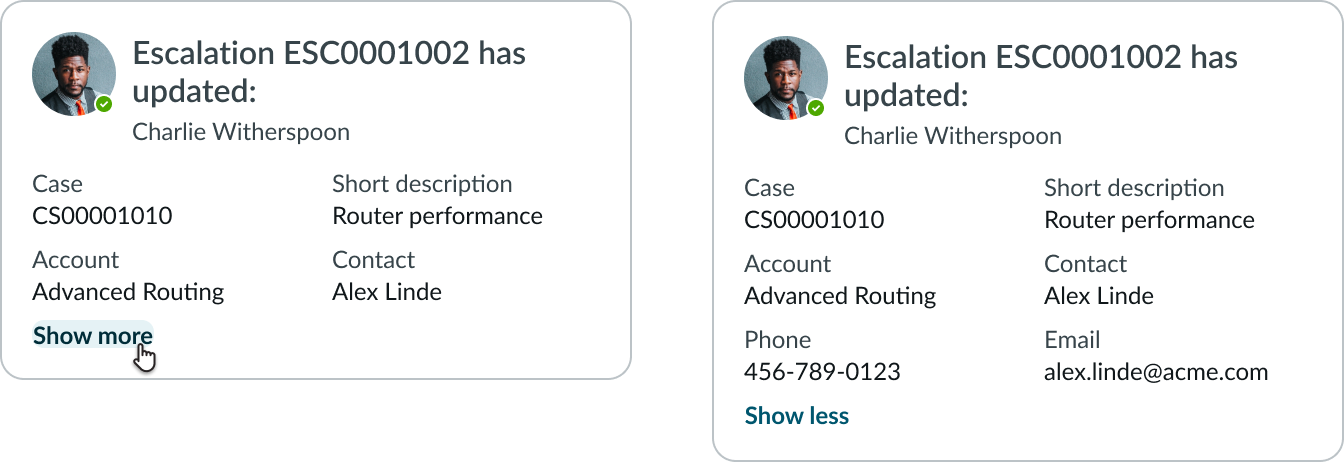Click Advanced Routing account in the collapsed card

[x=128, y=292]
